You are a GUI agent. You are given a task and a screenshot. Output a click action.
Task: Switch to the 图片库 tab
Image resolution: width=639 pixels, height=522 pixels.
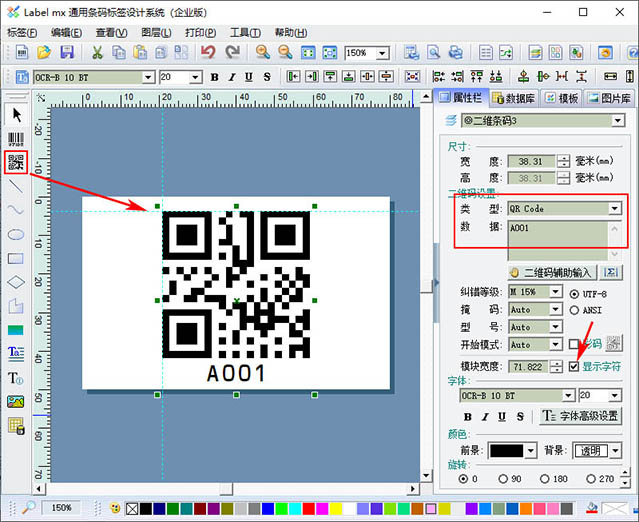click(610, 98)
